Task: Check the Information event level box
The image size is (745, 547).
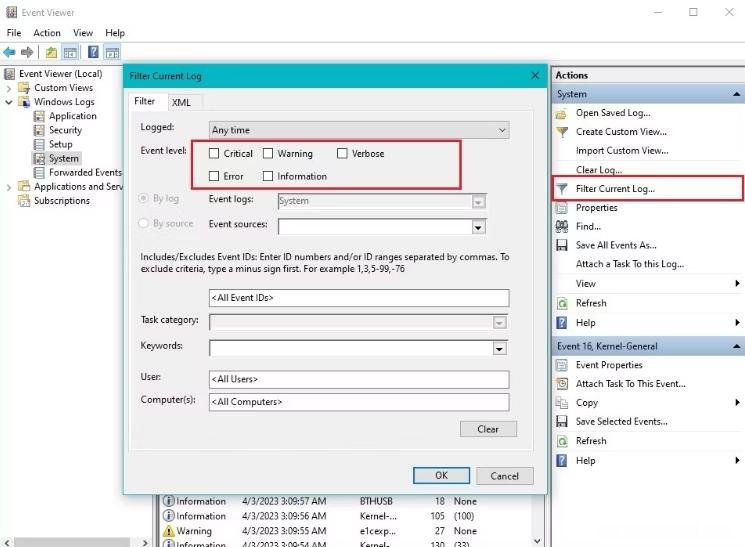Action: (268, 176)
